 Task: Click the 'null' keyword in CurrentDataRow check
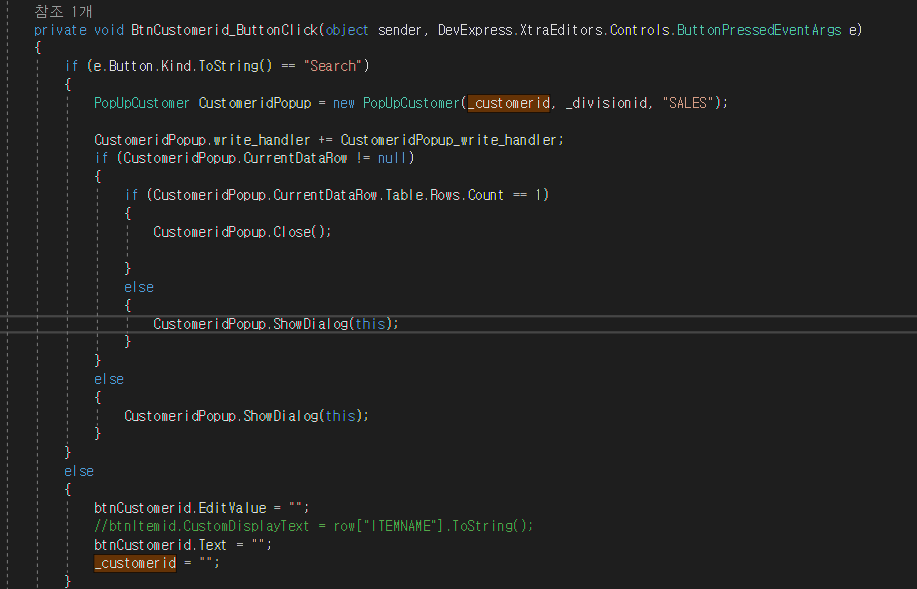[392, 158]
